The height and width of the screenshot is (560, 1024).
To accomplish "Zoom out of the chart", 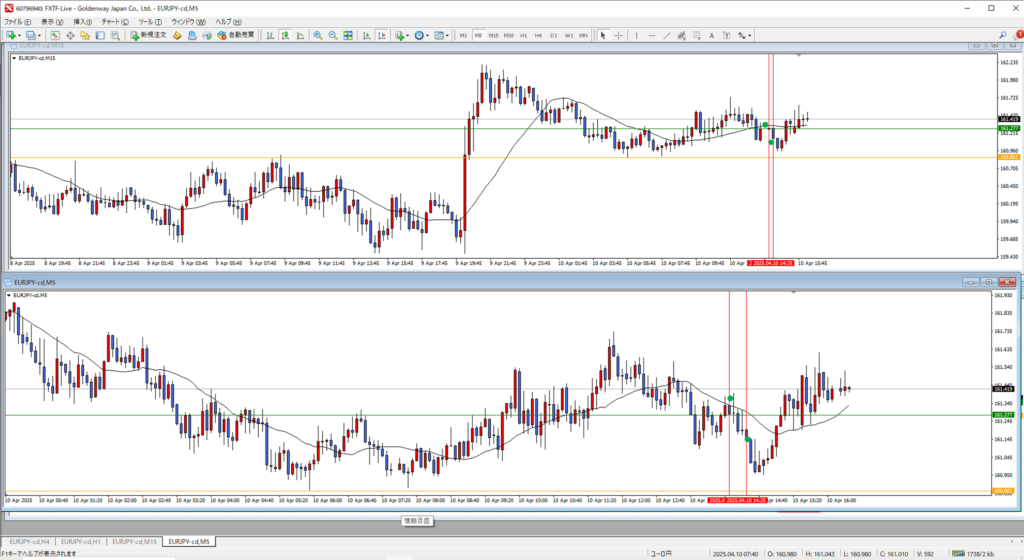I will point(332,35).
